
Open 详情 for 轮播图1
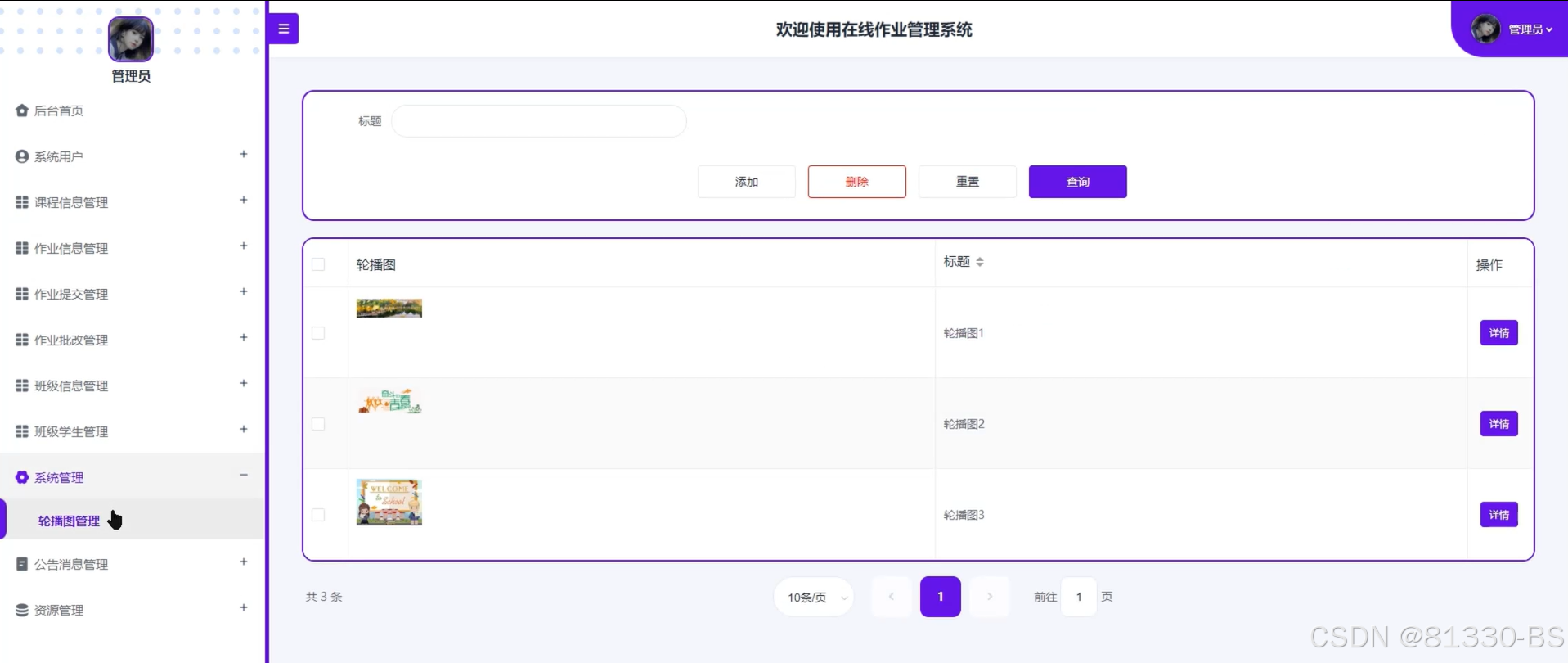(1498, 333)
